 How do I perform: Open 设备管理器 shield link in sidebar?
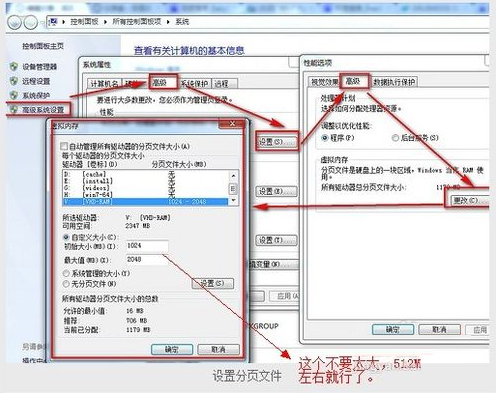click(x=33, y=67)
